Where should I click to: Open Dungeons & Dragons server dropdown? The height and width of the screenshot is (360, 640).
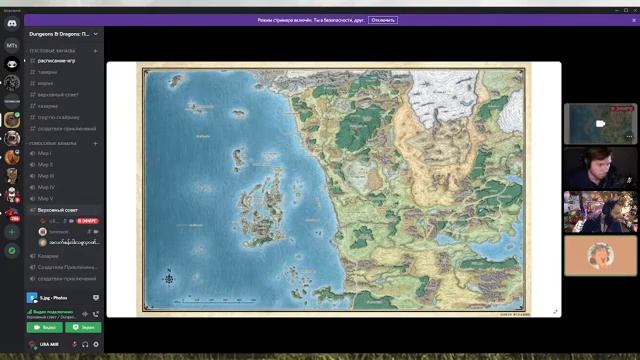[x=63, y=34]
